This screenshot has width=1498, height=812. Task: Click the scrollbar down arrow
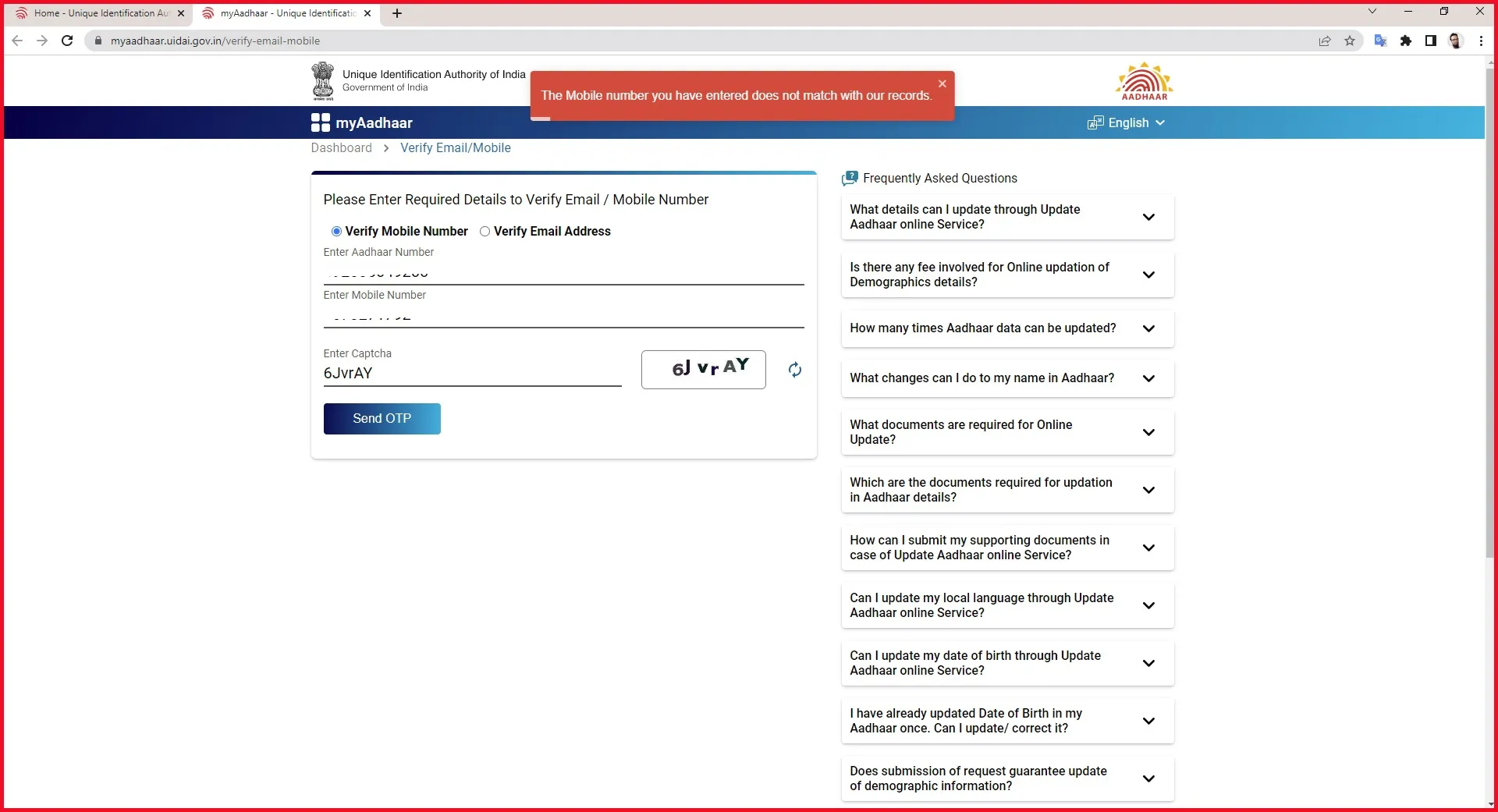(1490, 803)
